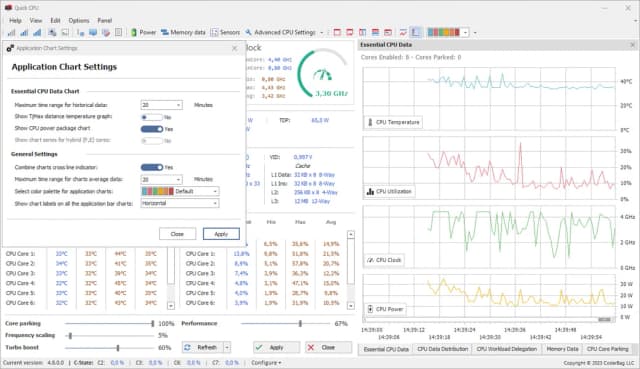
Task: Switch to the CPU Data Distribution tab
Action: (x=442, y=349)
